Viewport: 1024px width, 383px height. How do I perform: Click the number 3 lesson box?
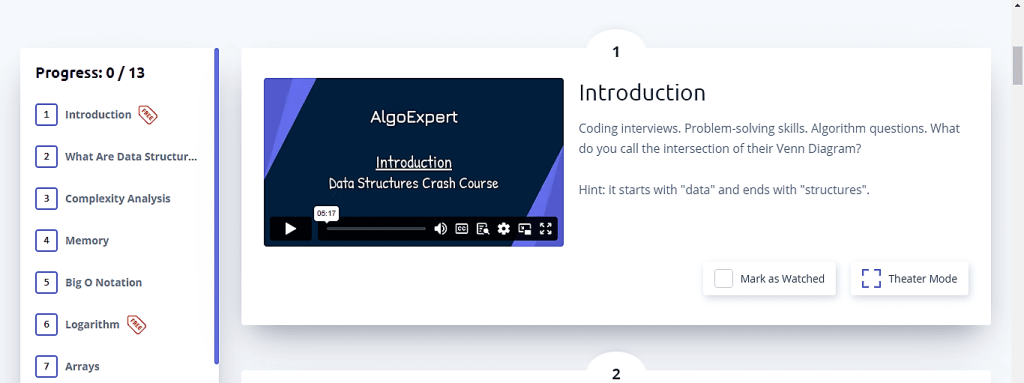click(46, 199)
